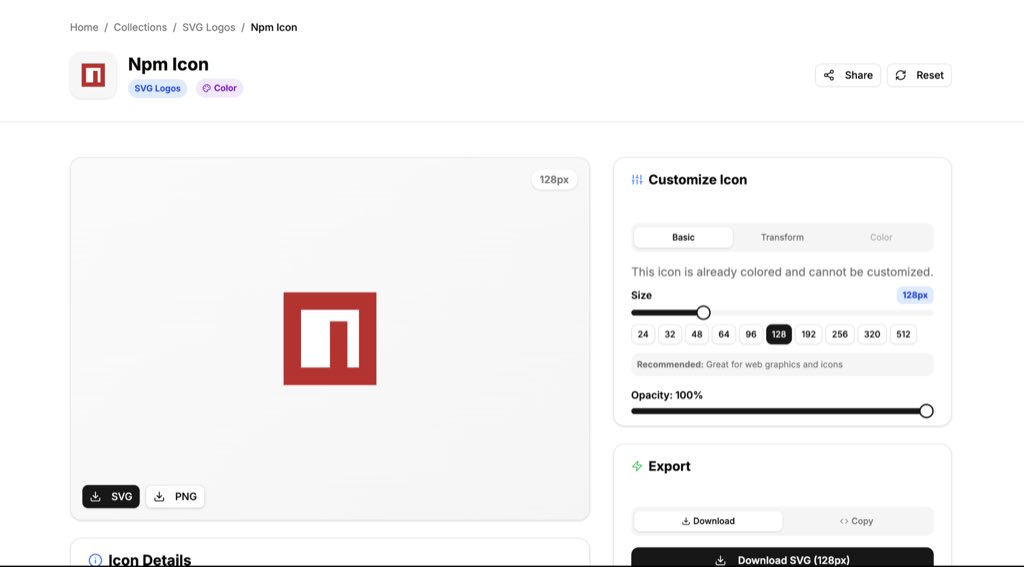Click the Npm Icon page title
Screen dimensions: 1024x567
pos(168,64)
